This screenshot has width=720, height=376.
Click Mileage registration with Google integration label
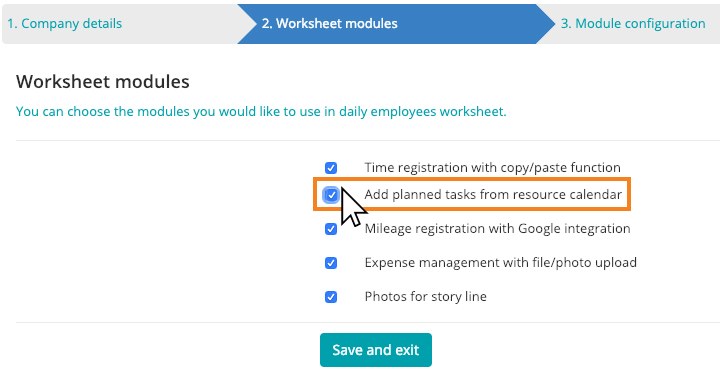(x=497, y=229)
